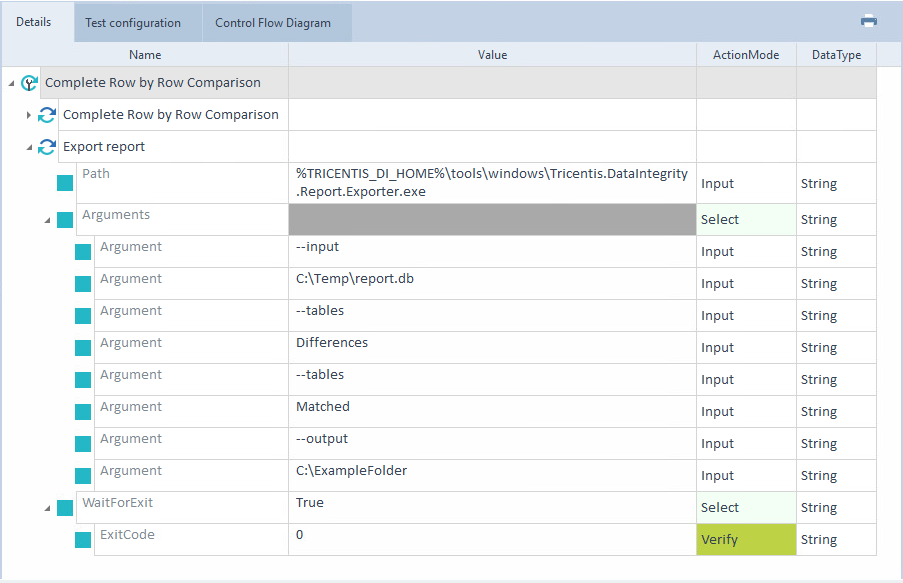The width and height of the screenshot is (903, 583).
Task: Click the printer icon in the top right
Action: tap(869, 21)
